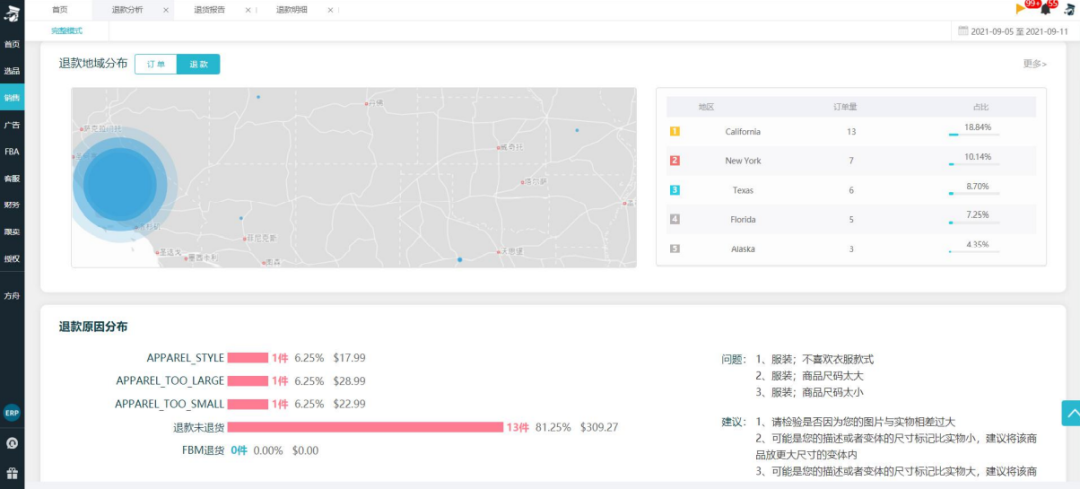Open the 跟卖 sidebar menu item
Image resolution: width=1080 pixels, height=489 pixels.
coord(12,232)
